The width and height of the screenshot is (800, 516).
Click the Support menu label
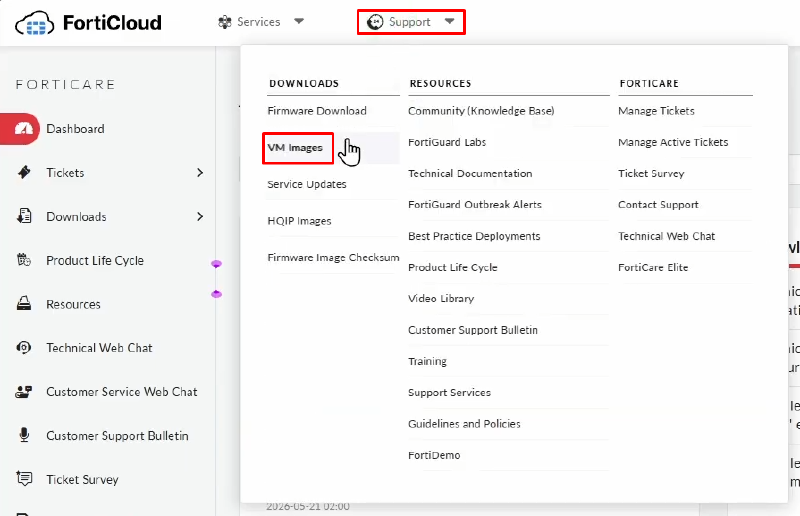[410, 22]
